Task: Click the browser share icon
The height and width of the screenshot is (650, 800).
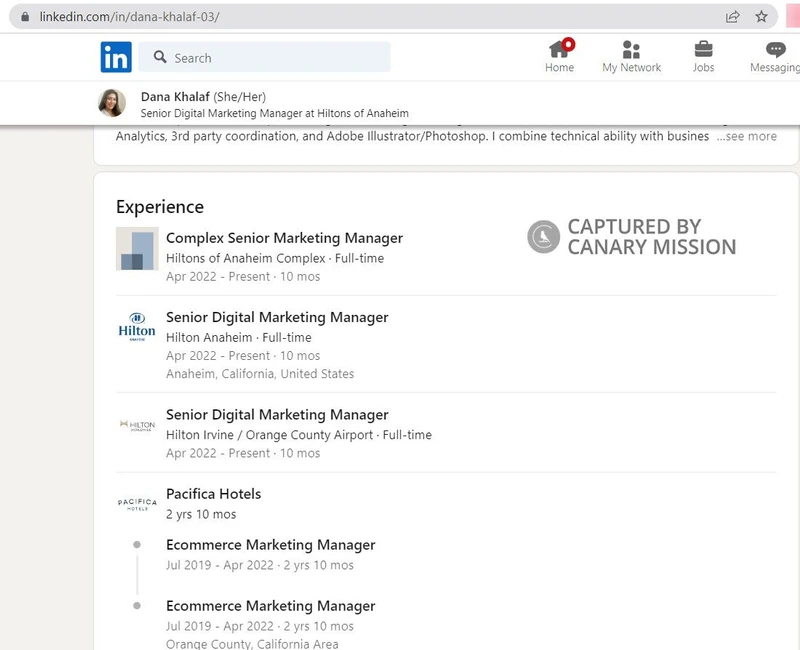Action: 731,15
